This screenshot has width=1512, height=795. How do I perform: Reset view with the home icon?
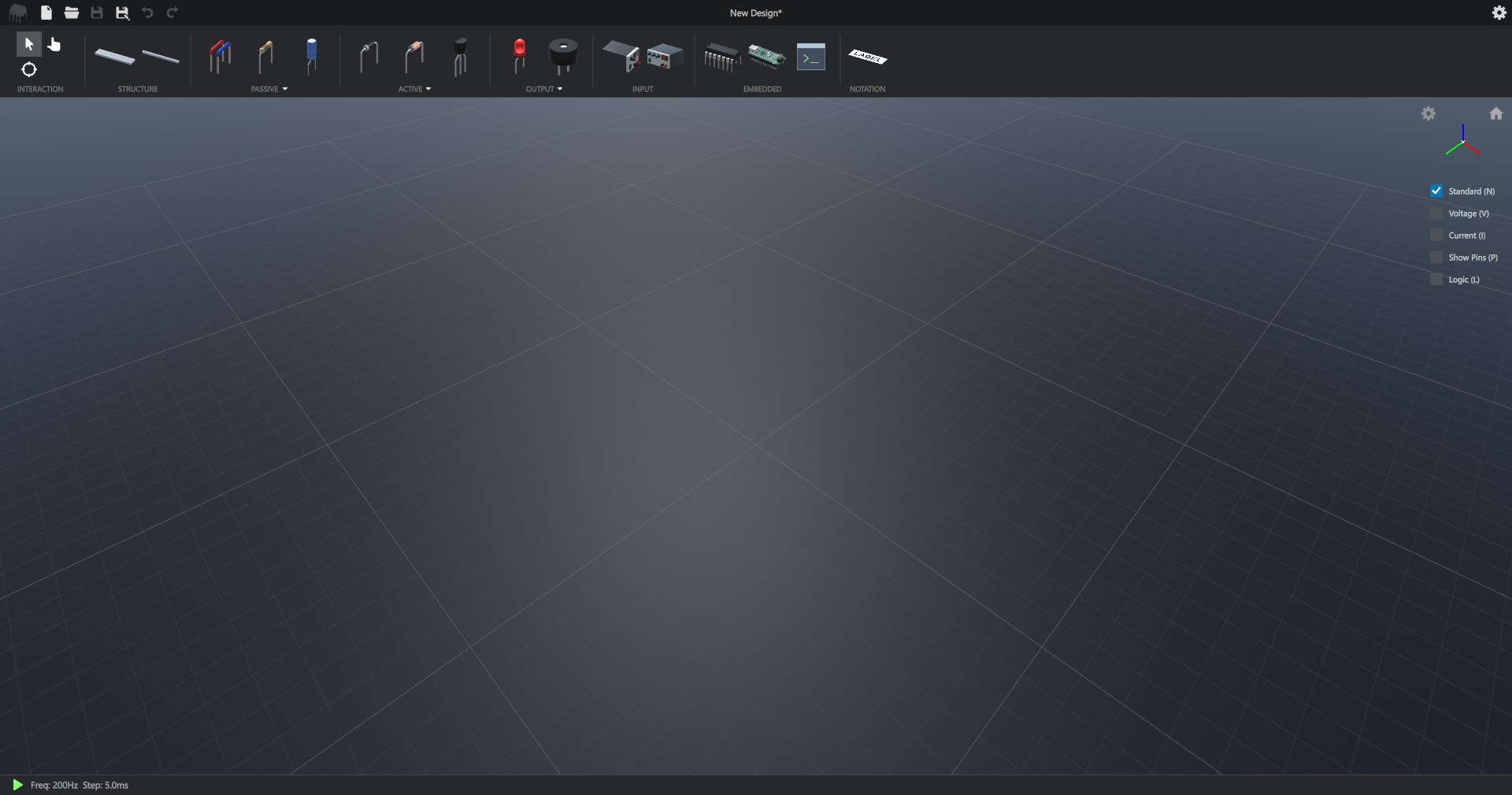point(1495,113)
